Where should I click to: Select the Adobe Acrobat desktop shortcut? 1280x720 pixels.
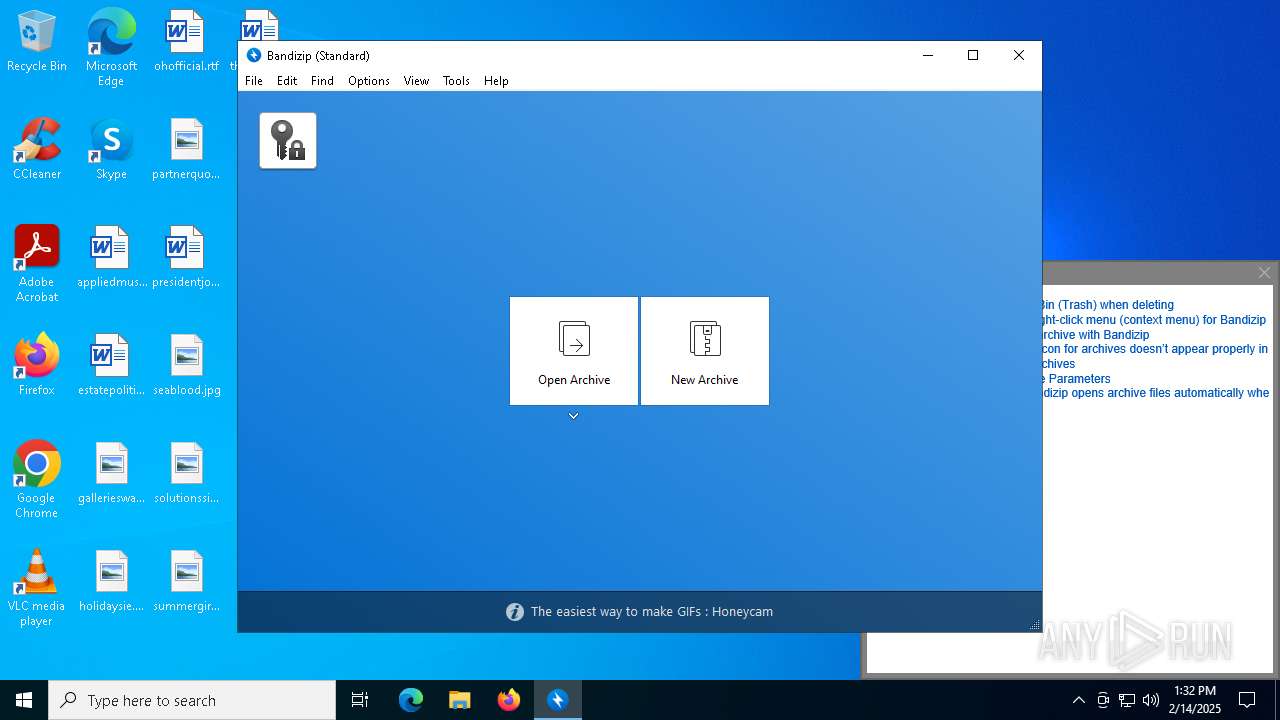(37, 264)
